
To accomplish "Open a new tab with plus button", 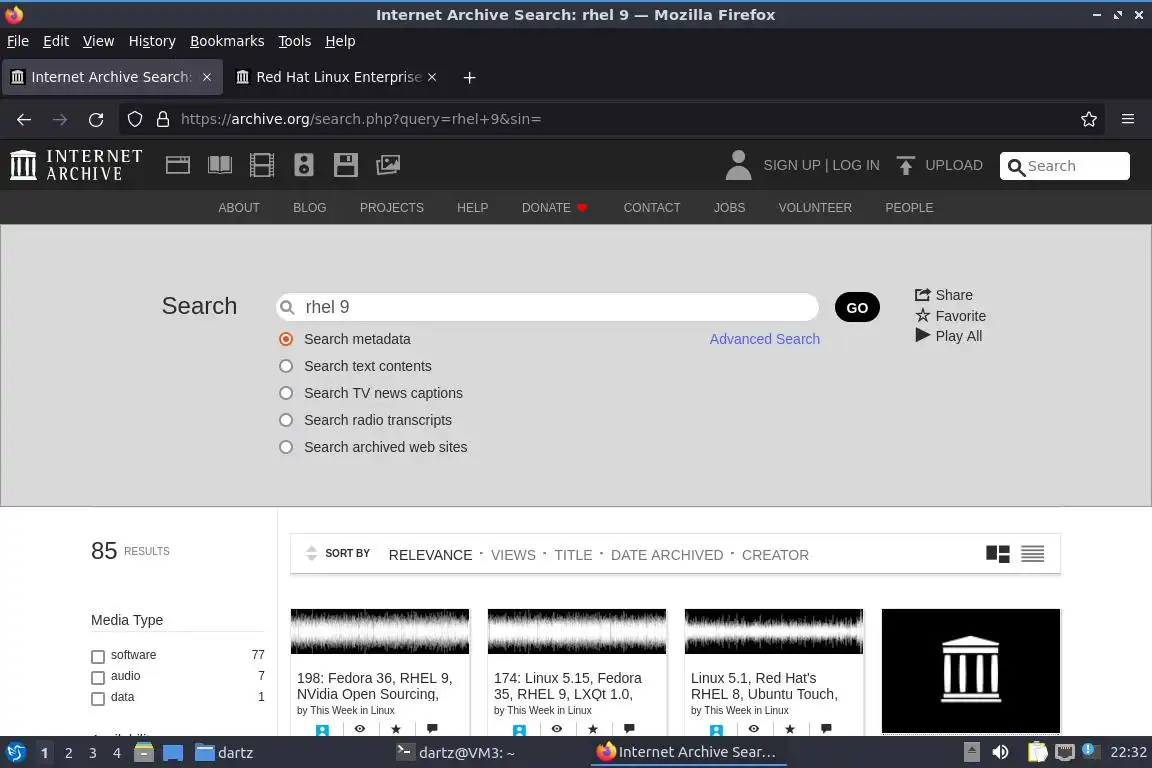I will 469,77.
